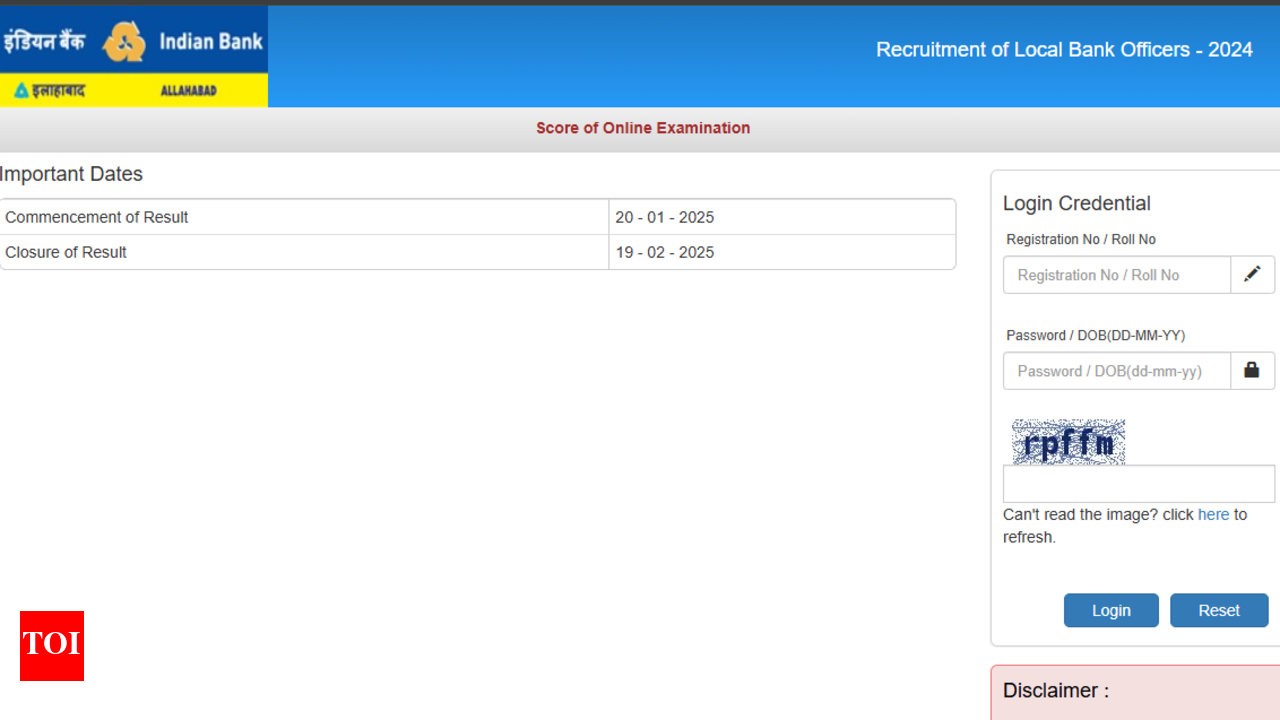
Task: Click the Indian Bank emblem logo
Action: click(124, 42)
